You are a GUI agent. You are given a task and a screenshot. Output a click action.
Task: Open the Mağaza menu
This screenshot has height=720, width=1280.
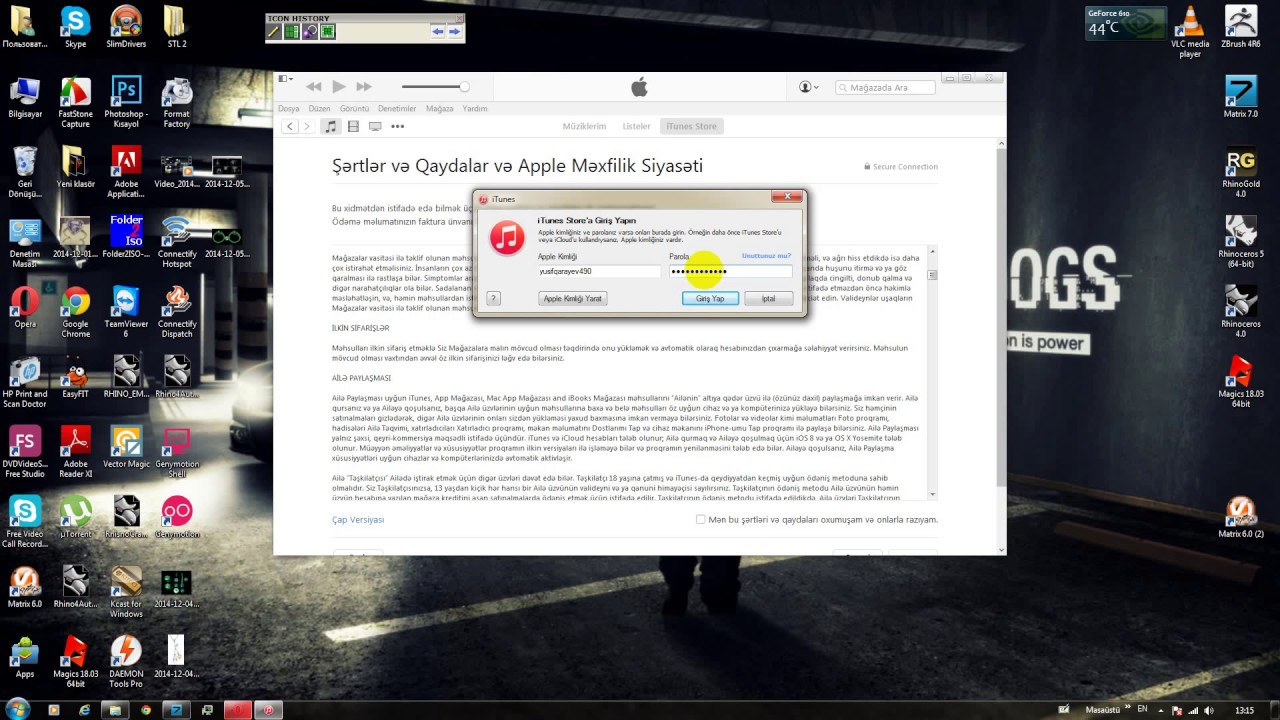point(439,108)
